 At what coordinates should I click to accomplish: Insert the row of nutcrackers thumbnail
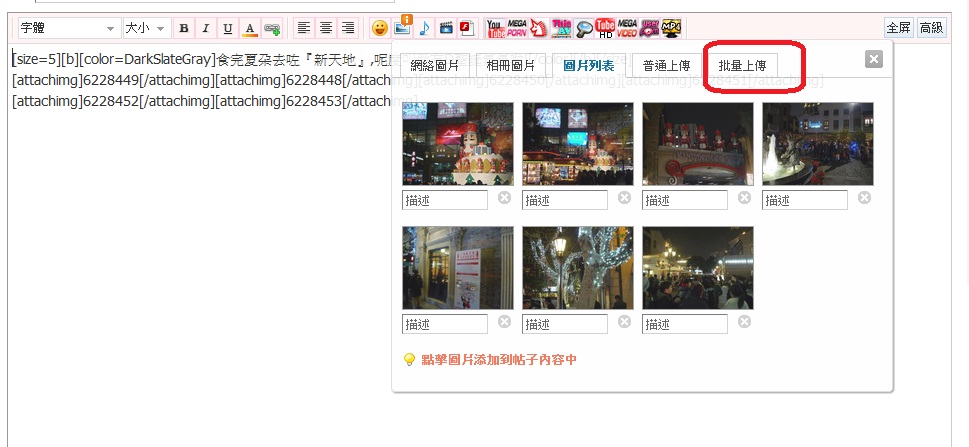[x=698, y=144]
